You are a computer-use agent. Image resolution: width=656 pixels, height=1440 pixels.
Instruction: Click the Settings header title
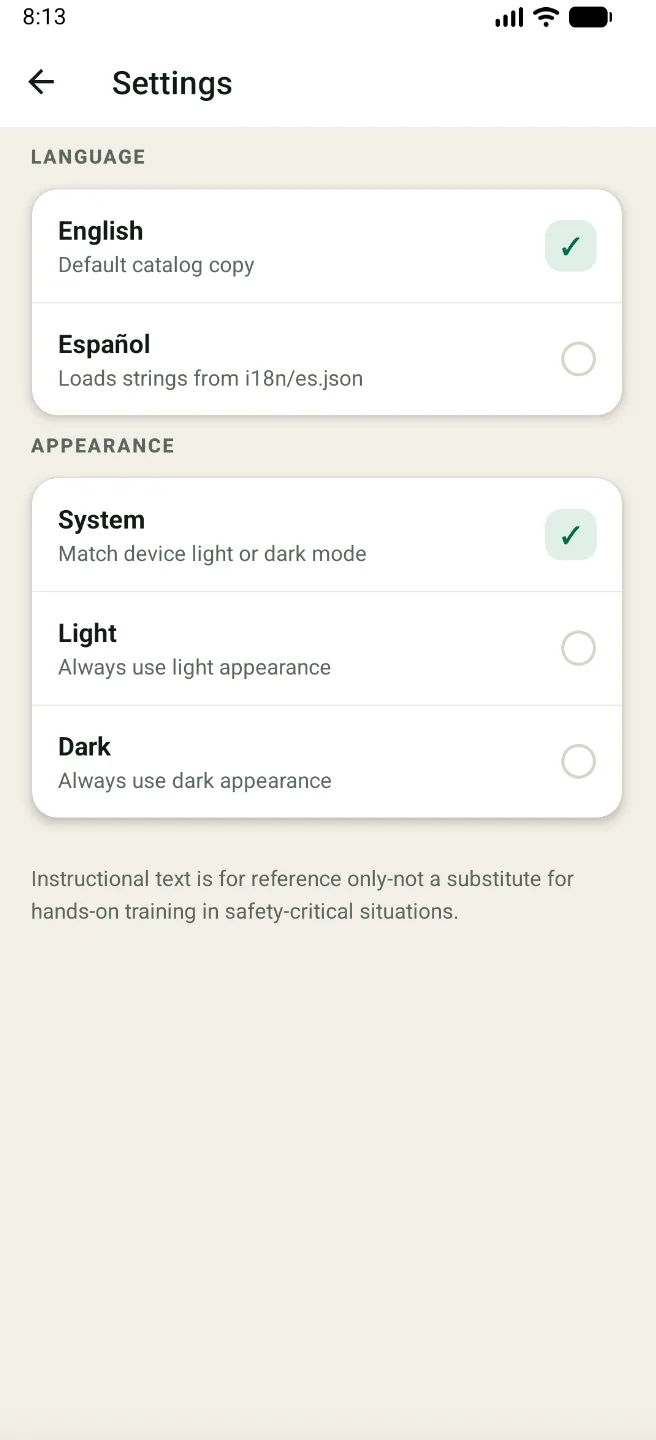pyautogui.click(x=172, y=84)
